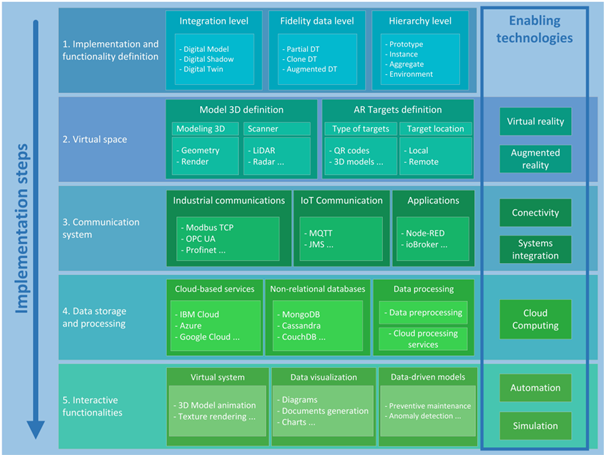Click the OPC UA entry

tap(198, 239)
